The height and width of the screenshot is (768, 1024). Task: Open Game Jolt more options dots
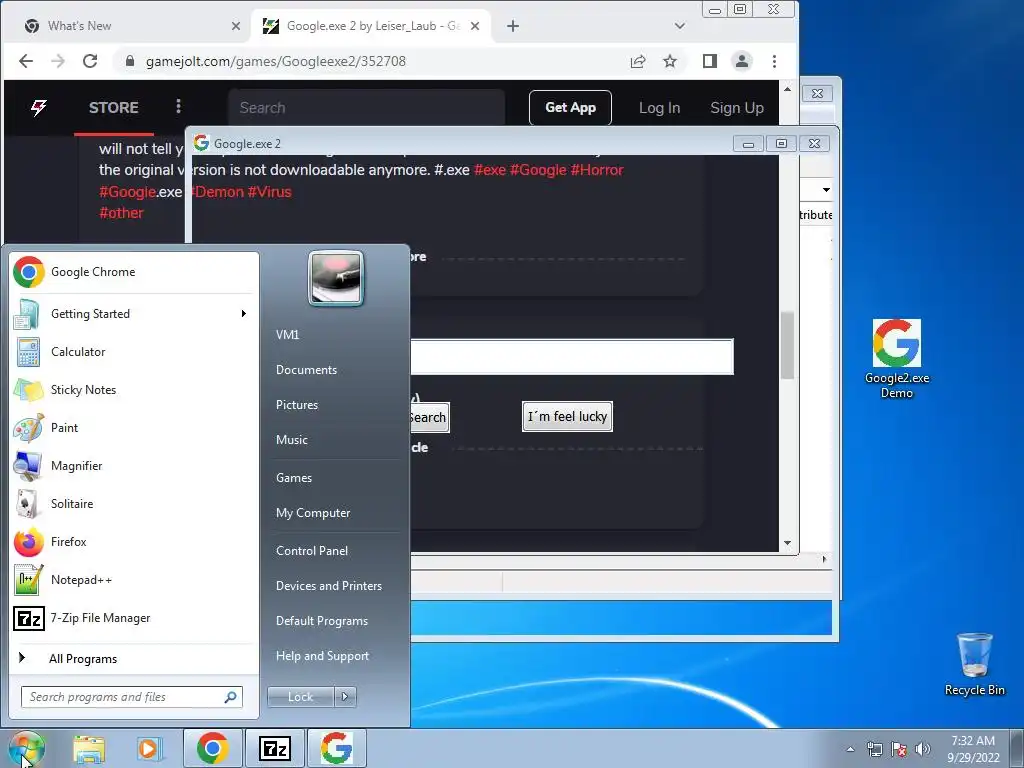[178, 106]
